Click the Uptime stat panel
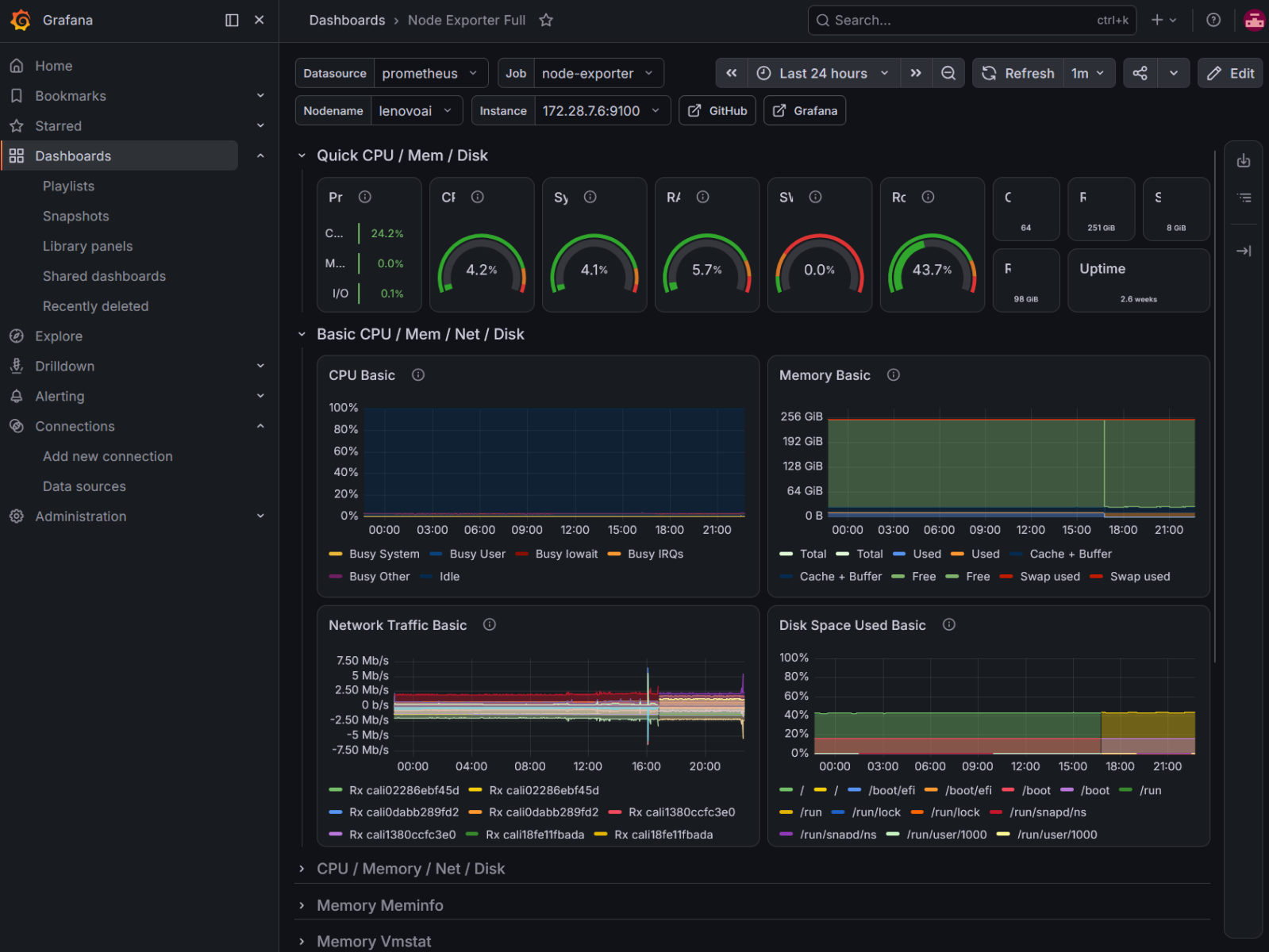The image size is (1269, 952). coord(1139,280)
